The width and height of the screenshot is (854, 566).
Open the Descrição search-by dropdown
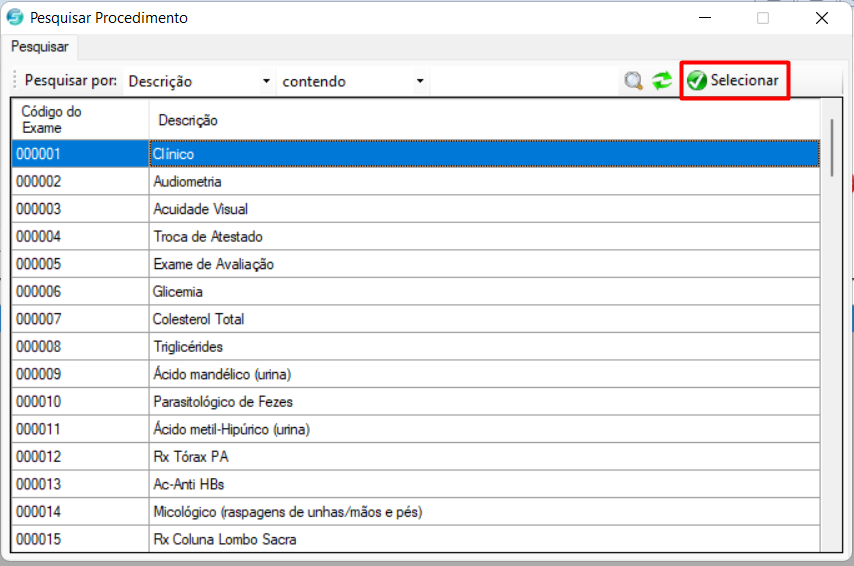[199, 81]
